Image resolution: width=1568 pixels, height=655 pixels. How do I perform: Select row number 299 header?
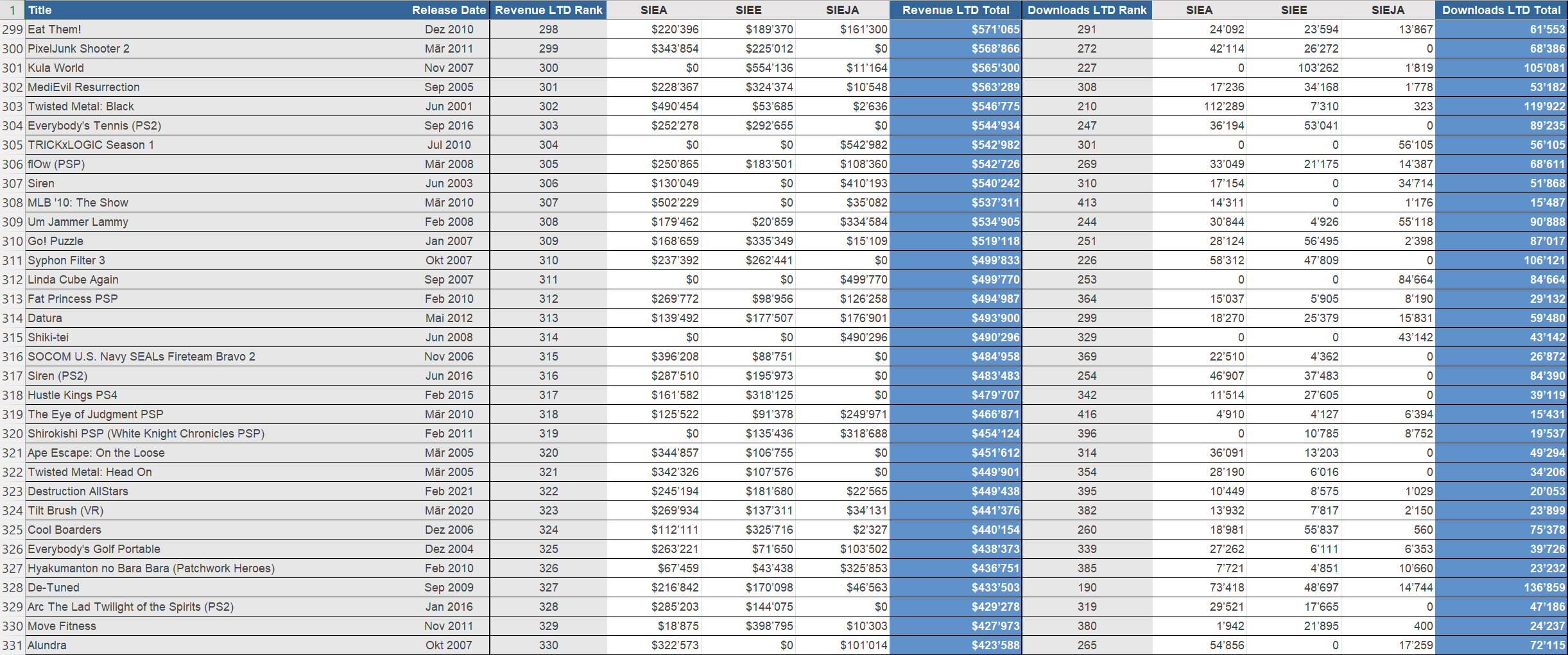12,30
